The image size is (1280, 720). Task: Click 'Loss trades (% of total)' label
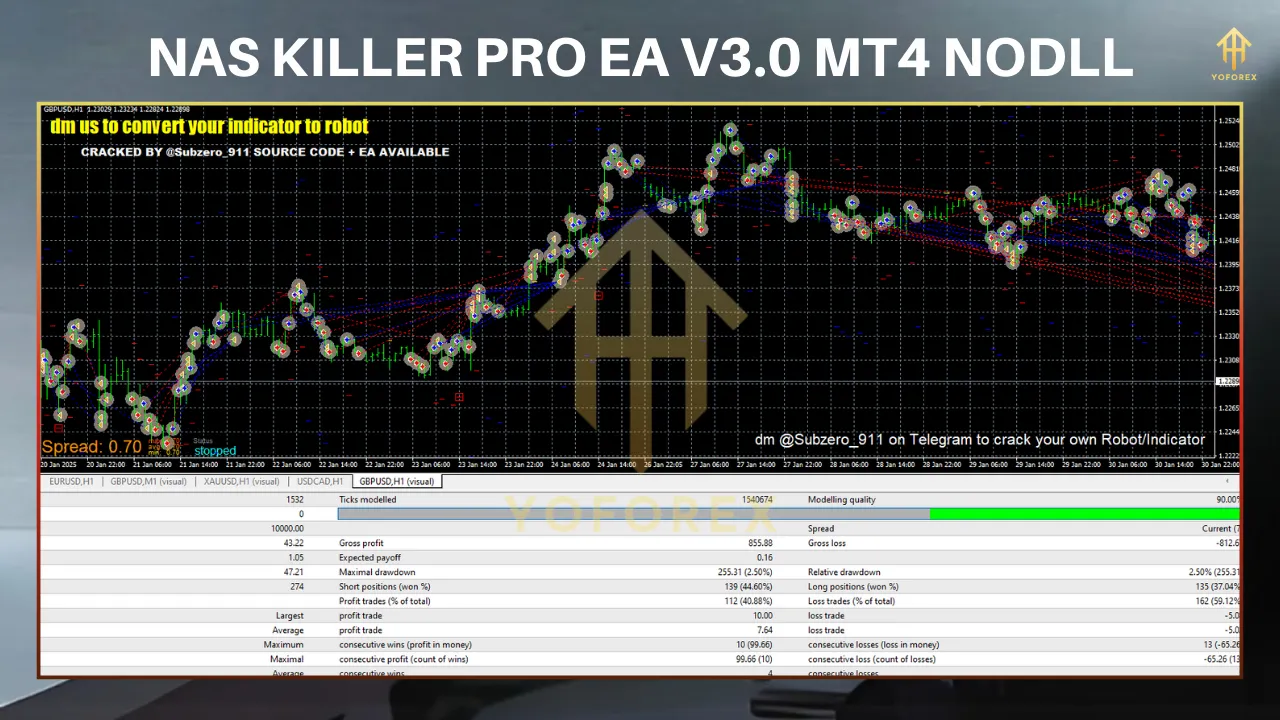click(x=852, y=601)
